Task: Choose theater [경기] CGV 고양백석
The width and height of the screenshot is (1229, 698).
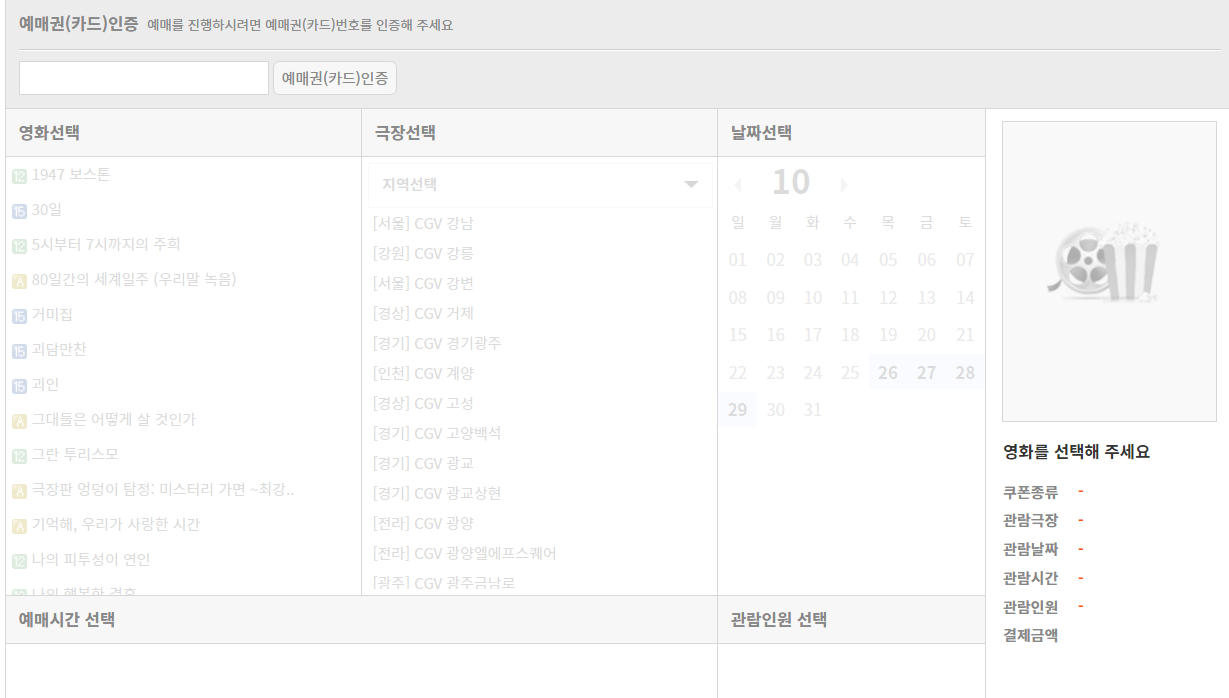Action: (x=437, y=433)
